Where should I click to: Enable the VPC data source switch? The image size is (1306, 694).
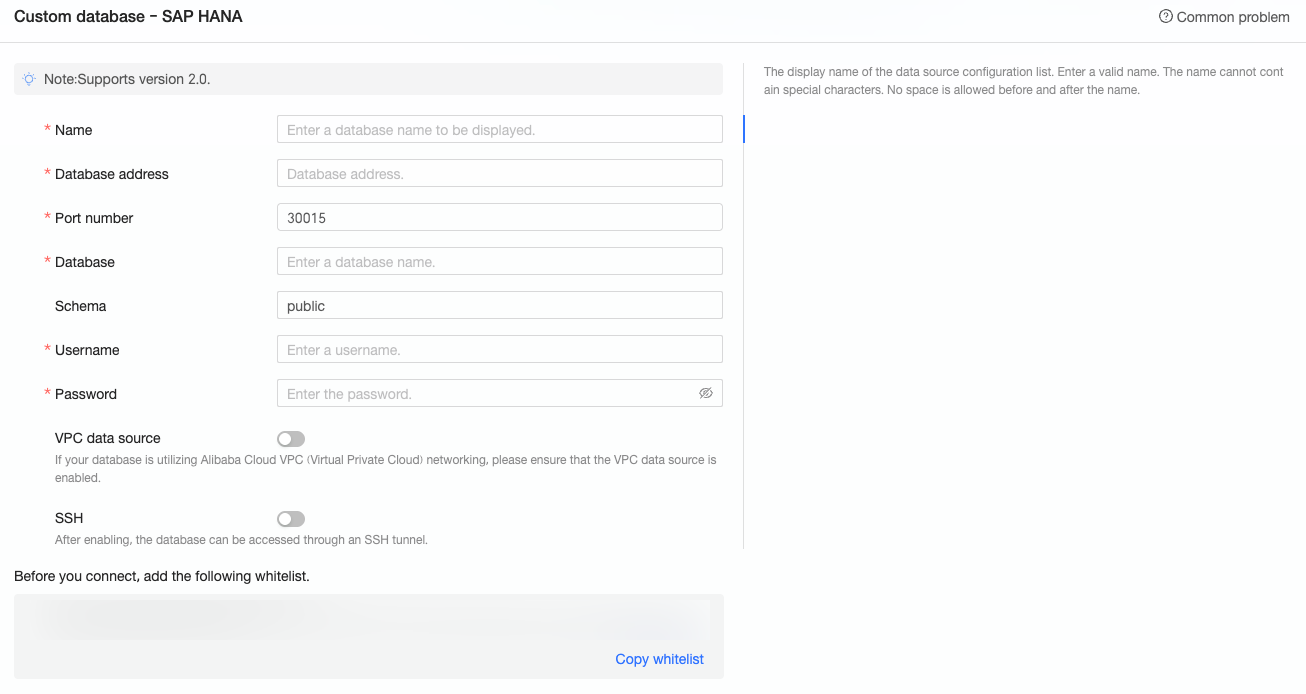coord(291,439)
